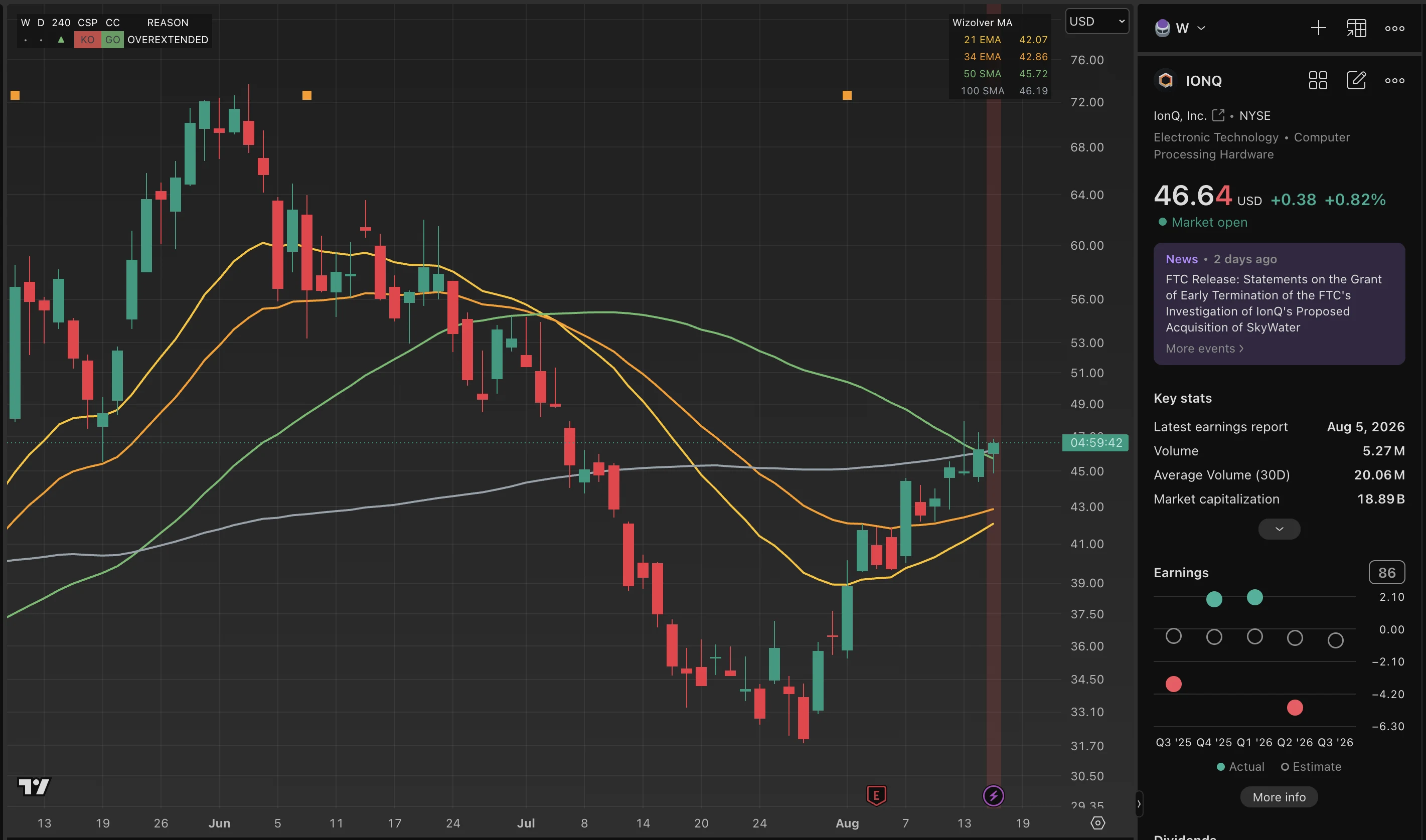
Task: Open watchlist more options menu
Action: click(x=1395, y=28)
